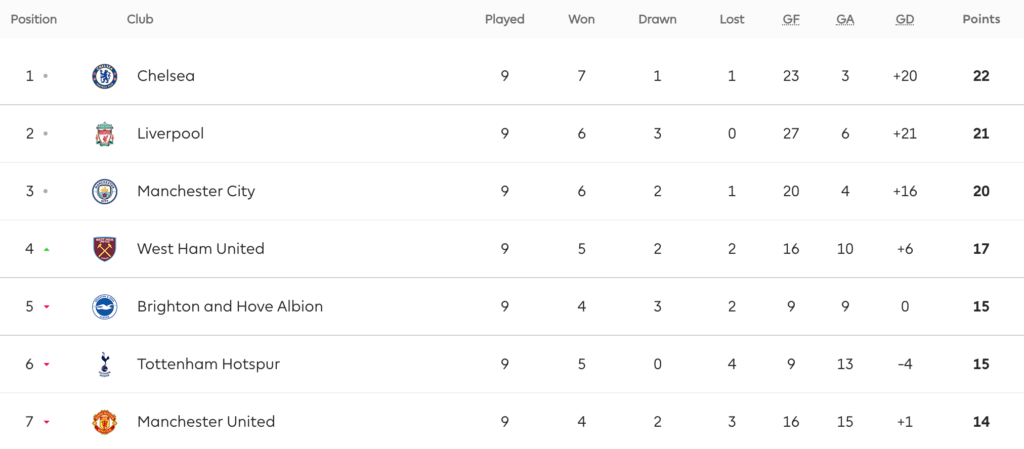Click West Ham's green up-arrow movement indicator
The width and height of the screenshot is (1024, 449).
click(46, 249)
